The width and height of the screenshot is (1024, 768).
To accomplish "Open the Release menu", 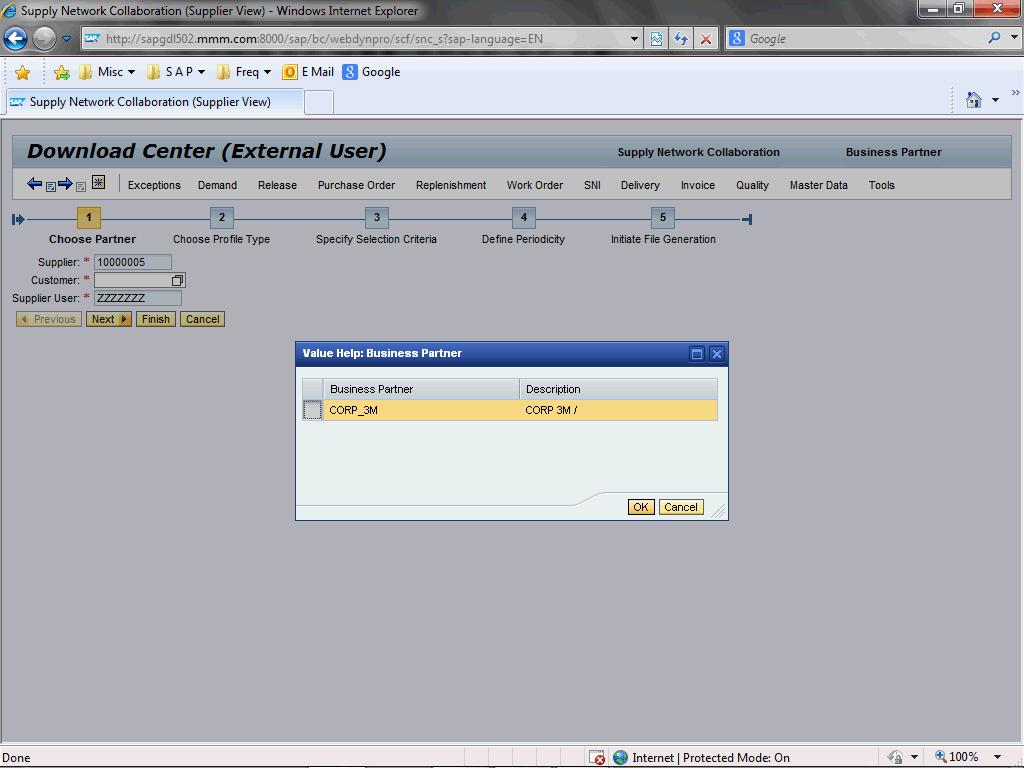I will point(277,185).
